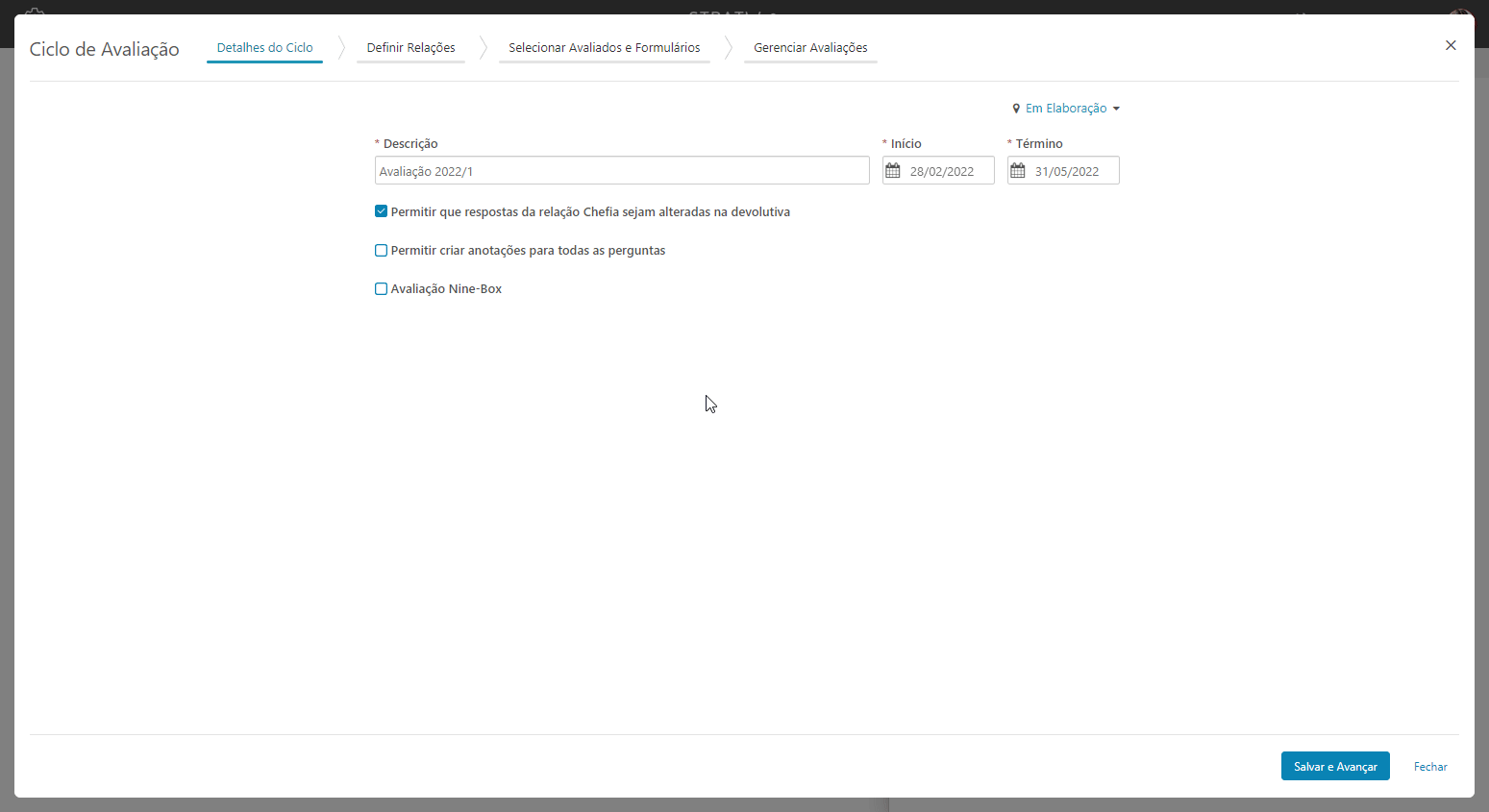Focus the Descrição input field

click(622, 171)
